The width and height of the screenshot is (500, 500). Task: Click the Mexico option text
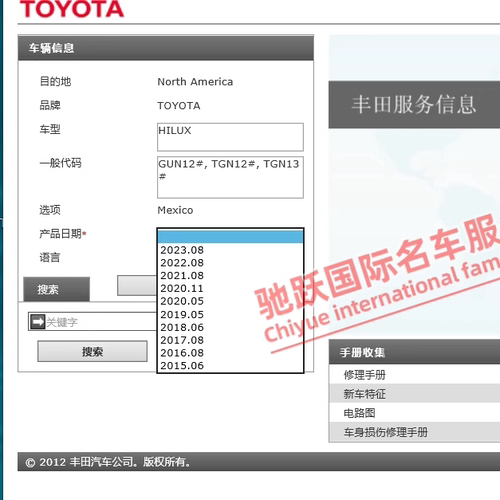coord(175,210)
